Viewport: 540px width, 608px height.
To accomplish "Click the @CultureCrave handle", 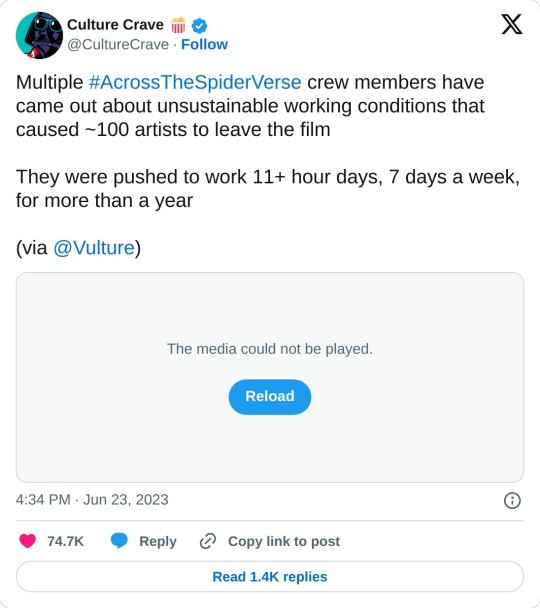I will pyautogui.click(x=118, y=45).
